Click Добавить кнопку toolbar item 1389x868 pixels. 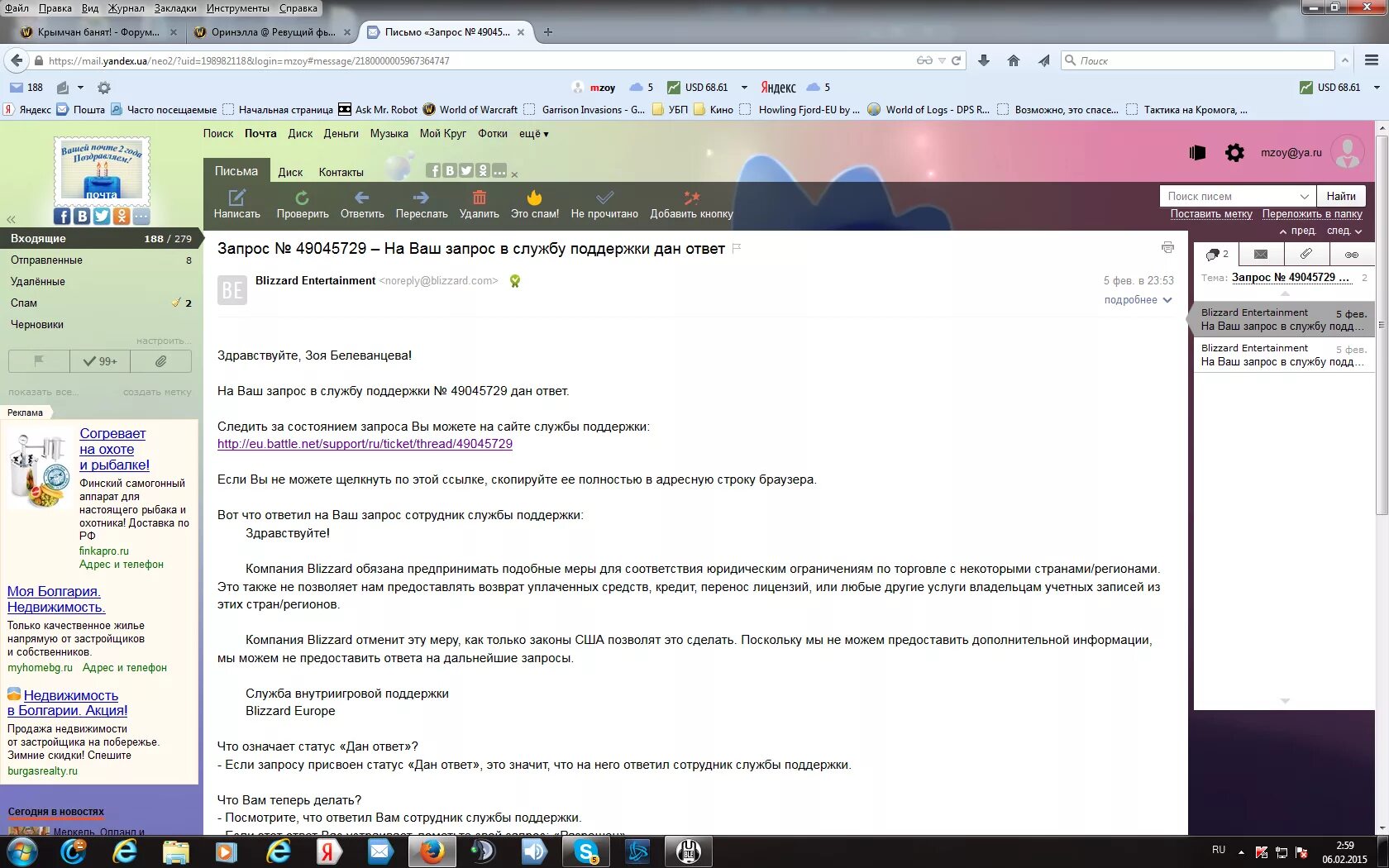[692, 204]
